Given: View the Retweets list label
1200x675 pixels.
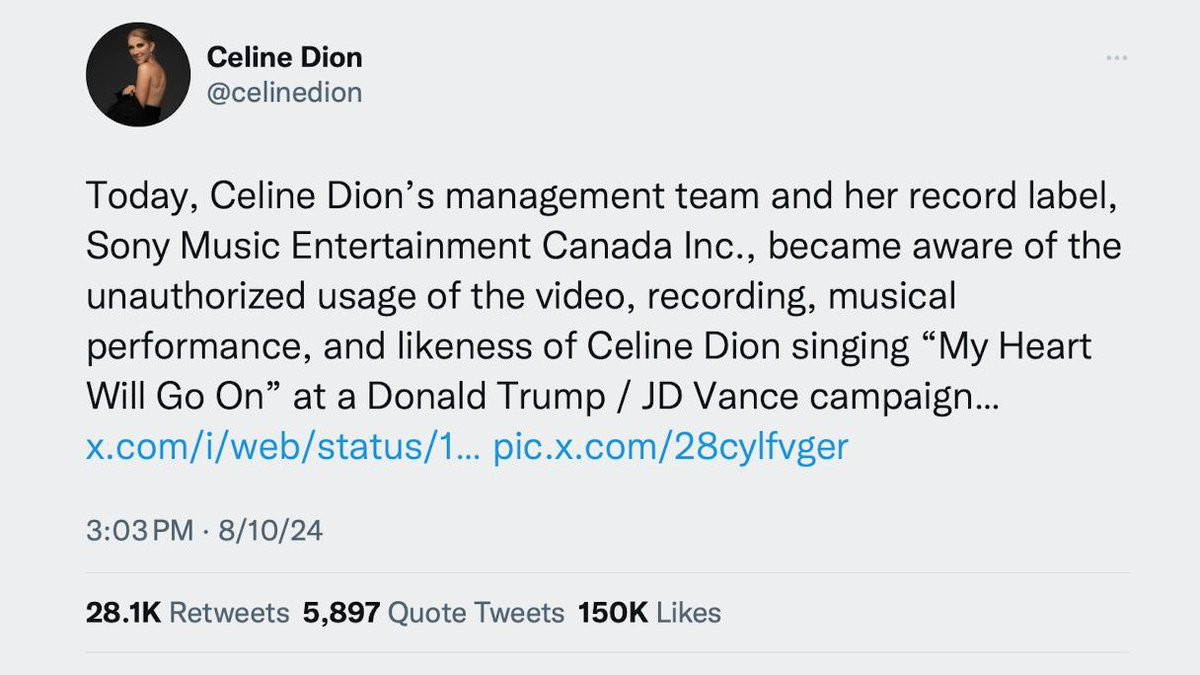Looking at the screenshot, I should (230, 612).
